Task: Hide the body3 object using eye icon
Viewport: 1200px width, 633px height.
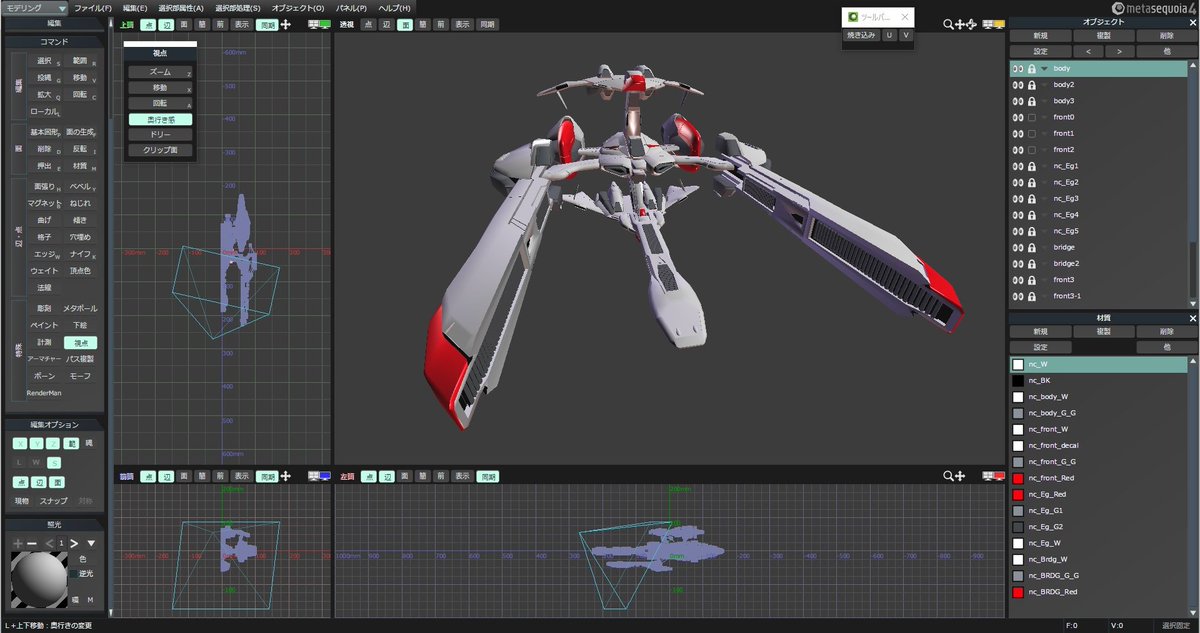Action: click(1017, 101)
